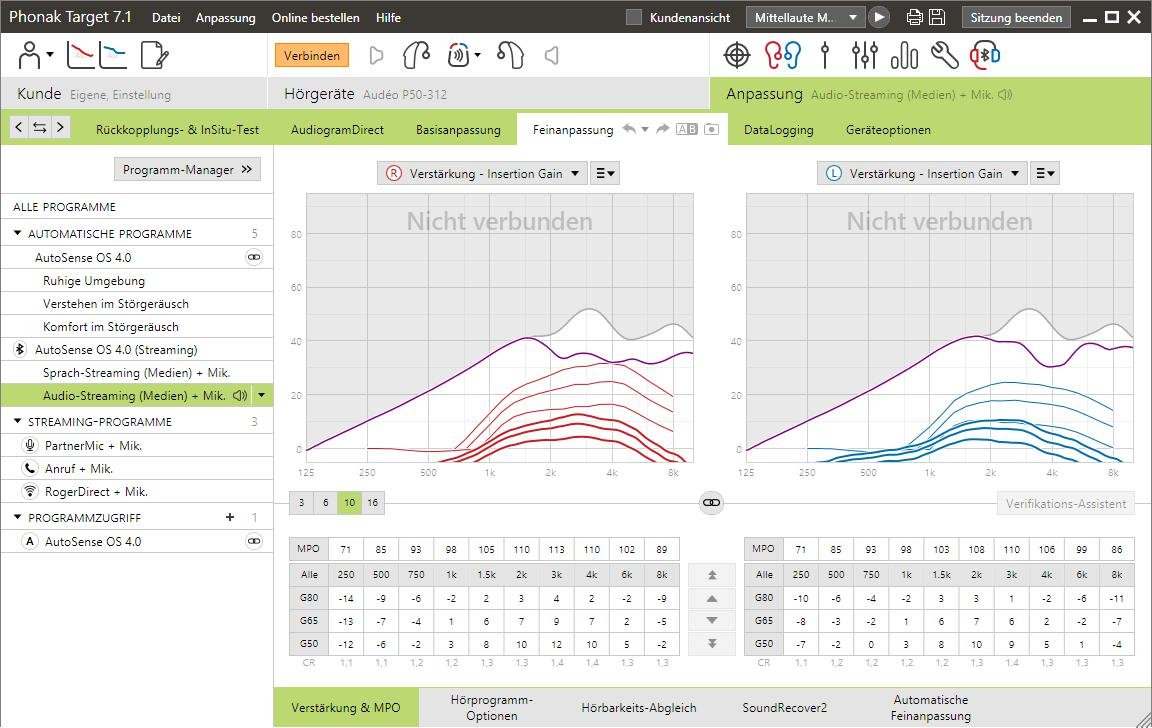Open the Programm-Manager
The height and width of the screenshot is (728, 1152).
coord(187,170)
